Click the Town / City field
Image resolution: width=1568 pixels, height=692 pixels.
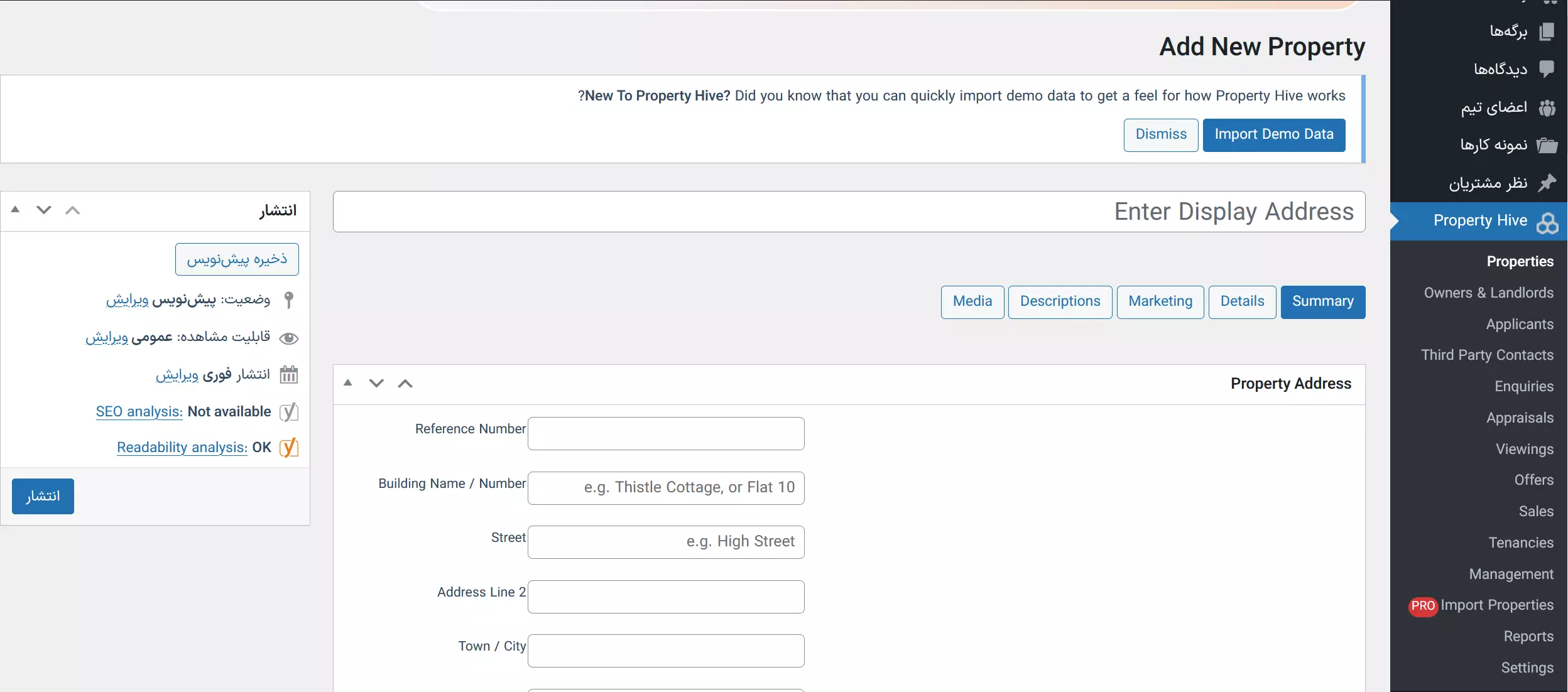tap(666, 651)
